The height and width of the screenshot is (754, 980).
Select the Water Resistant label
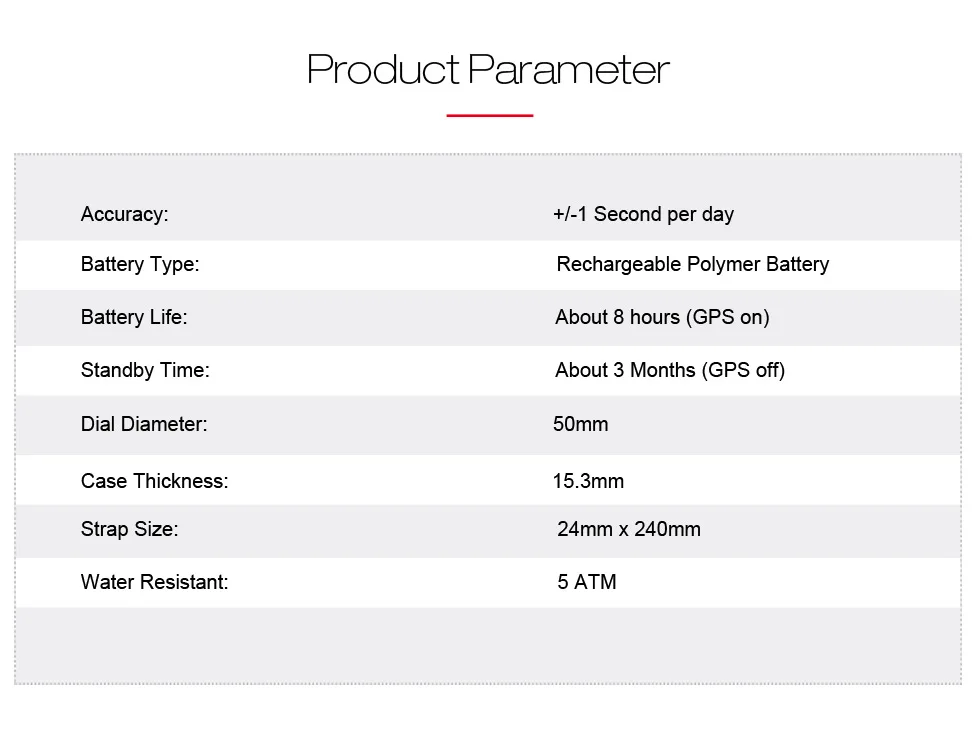(154, 582)
